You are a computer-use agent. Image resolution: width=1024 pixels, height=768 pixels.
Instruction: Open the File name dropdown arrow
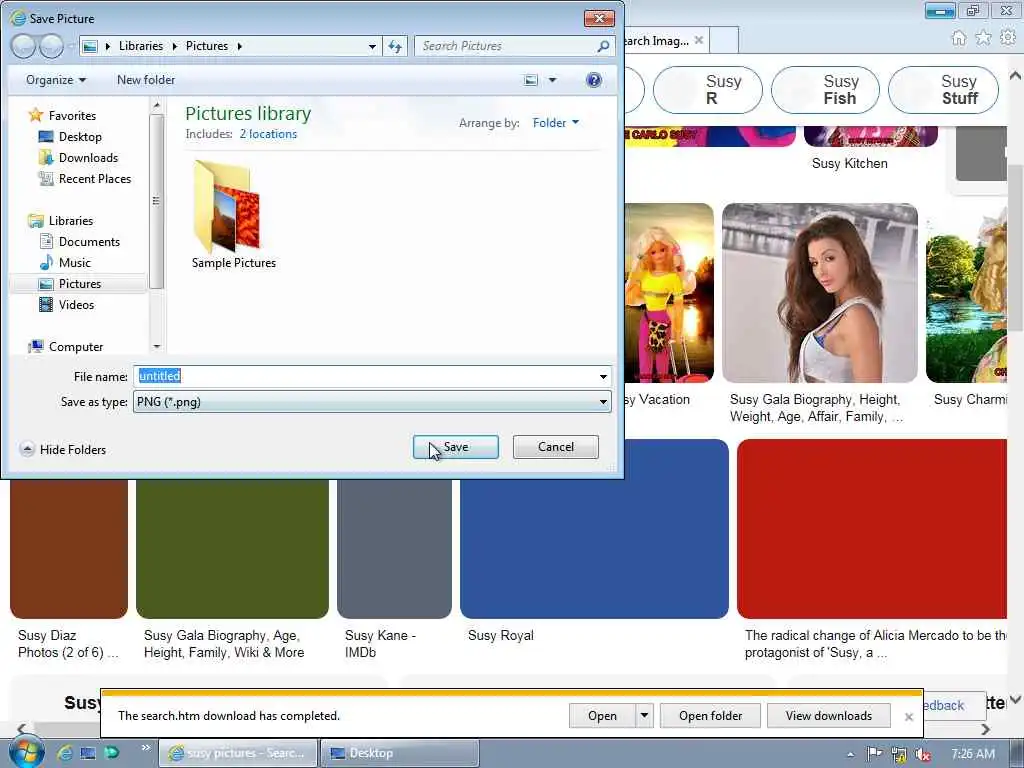(x=603, y=377)
